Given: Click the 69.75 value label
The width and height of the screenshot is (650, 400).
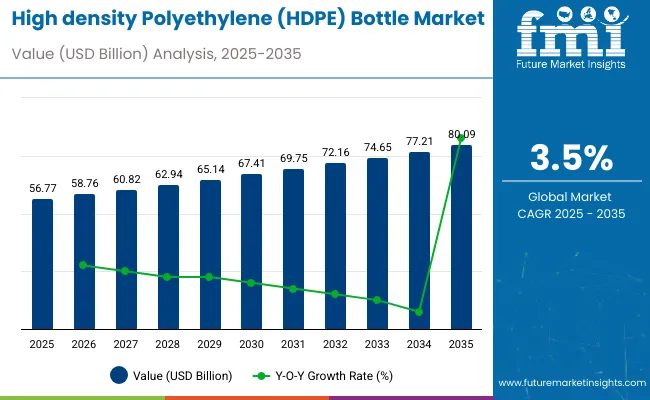Looking at the screenshot, I should tap(294, 158).
